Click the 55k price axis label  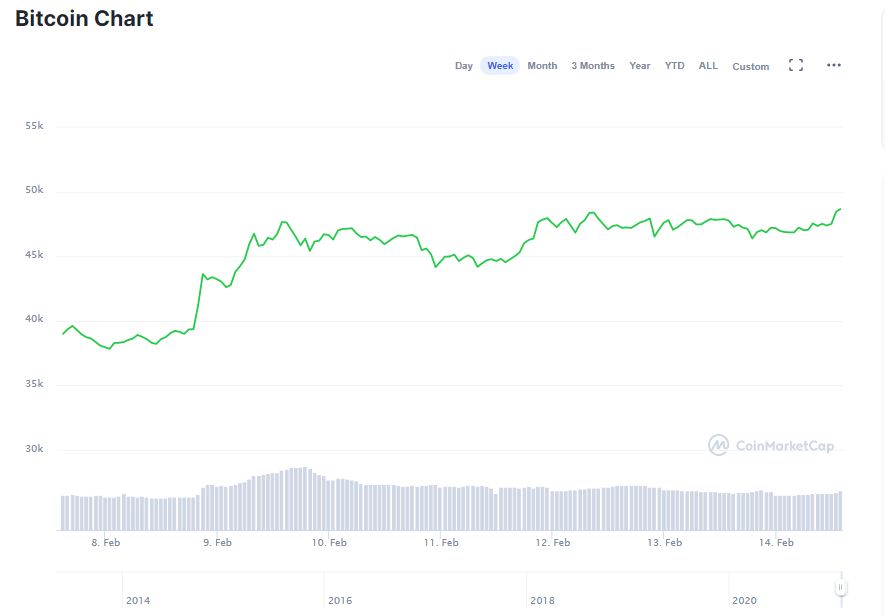coord(34,126)
